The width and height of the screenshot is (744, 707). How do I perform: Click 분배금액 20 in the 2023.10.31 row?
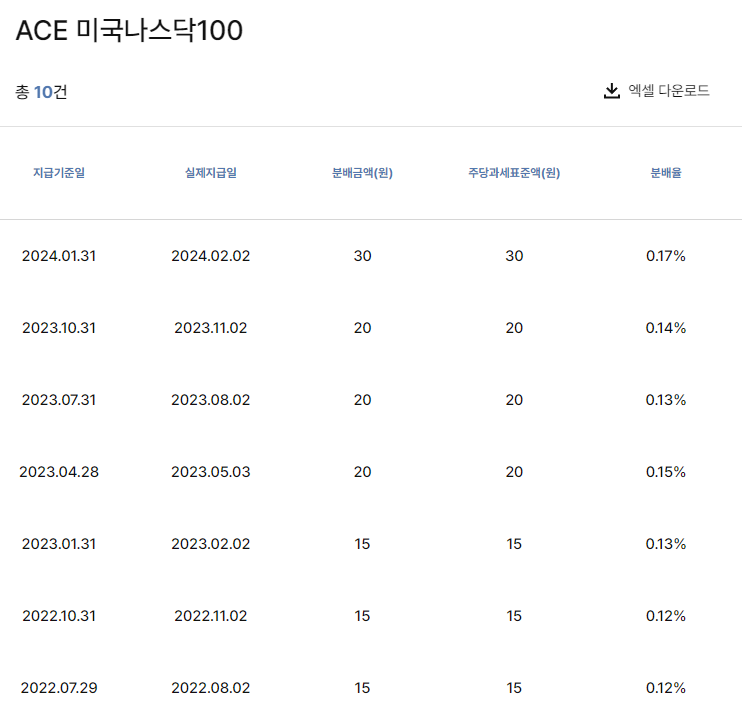click(363, 328)
